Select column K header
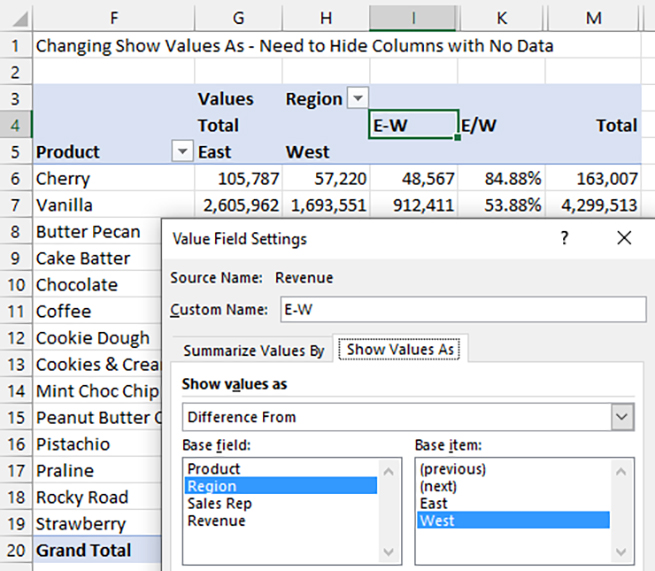The image size is (655, 571). tap(502, 18)
